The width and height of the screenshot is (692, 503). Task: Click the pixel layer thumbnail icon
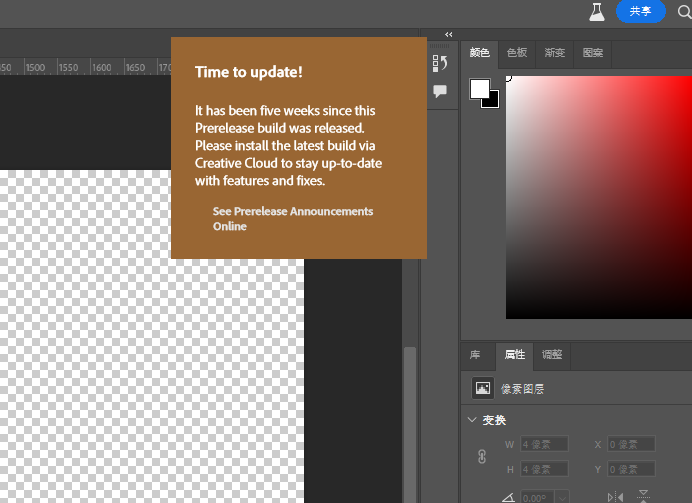pos(483,388)
